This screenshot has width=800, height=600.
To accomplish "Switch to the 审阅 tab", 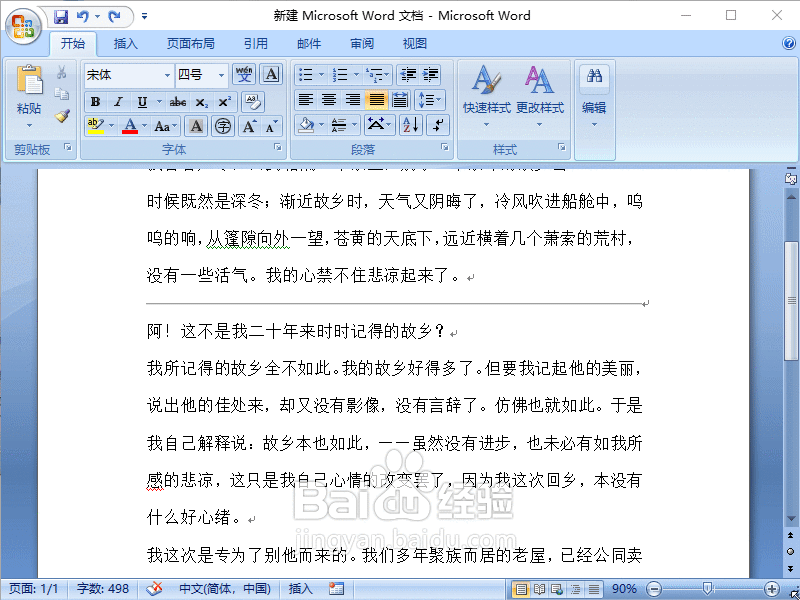I will tap(362, 43).
